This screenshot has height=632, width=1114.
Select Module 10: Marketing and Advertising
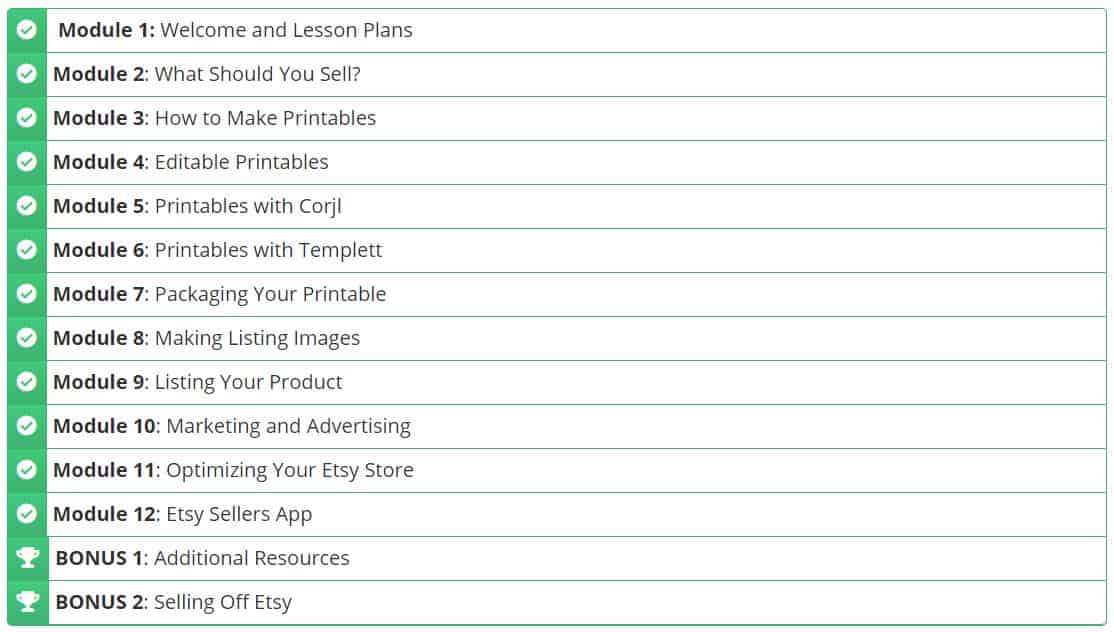pos(576,427)
